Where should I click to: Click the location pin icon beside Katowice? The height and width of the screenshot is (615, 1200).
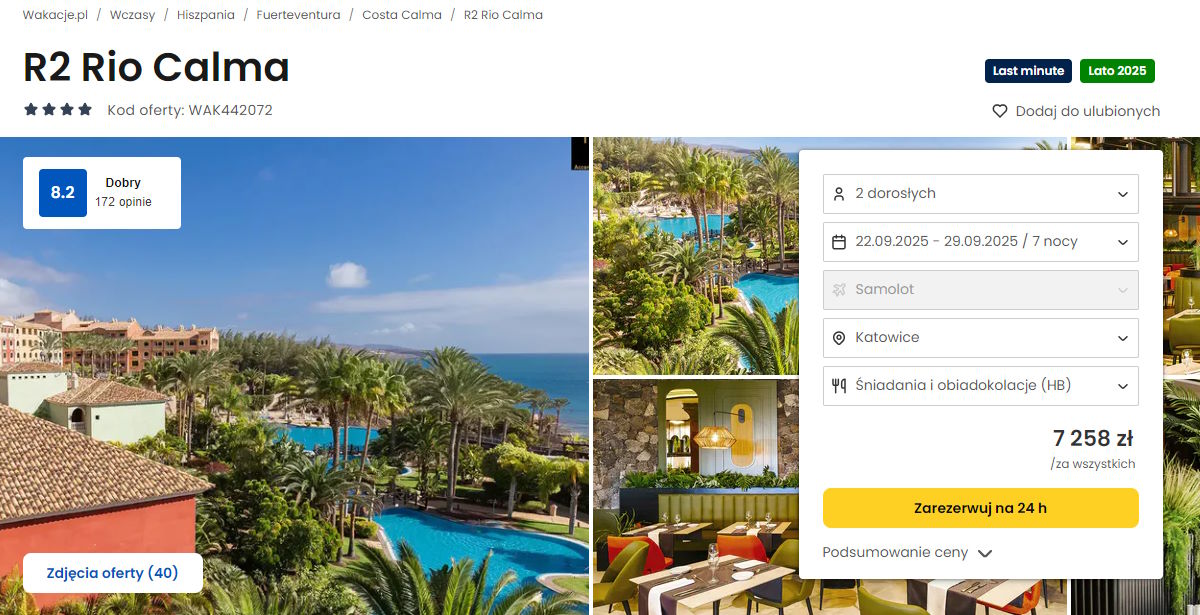(839, 338)
